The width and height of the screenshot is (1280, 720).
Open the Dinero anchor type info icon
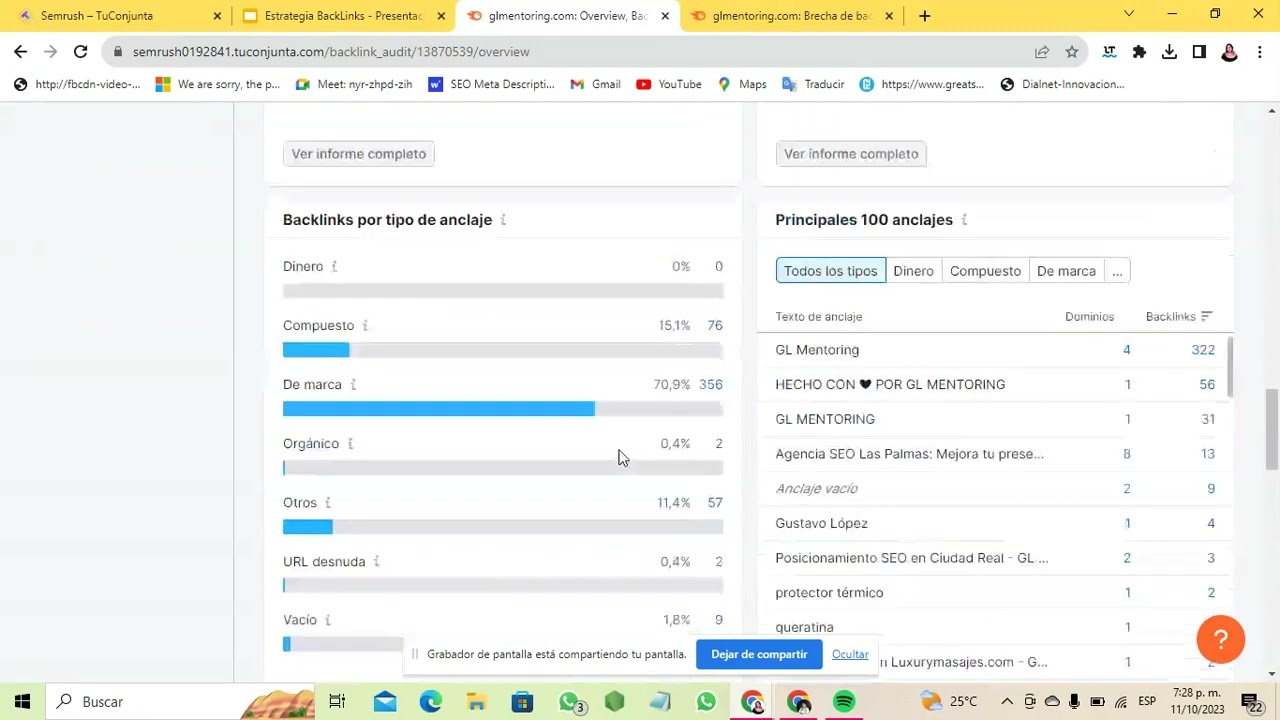click(334, 267)
